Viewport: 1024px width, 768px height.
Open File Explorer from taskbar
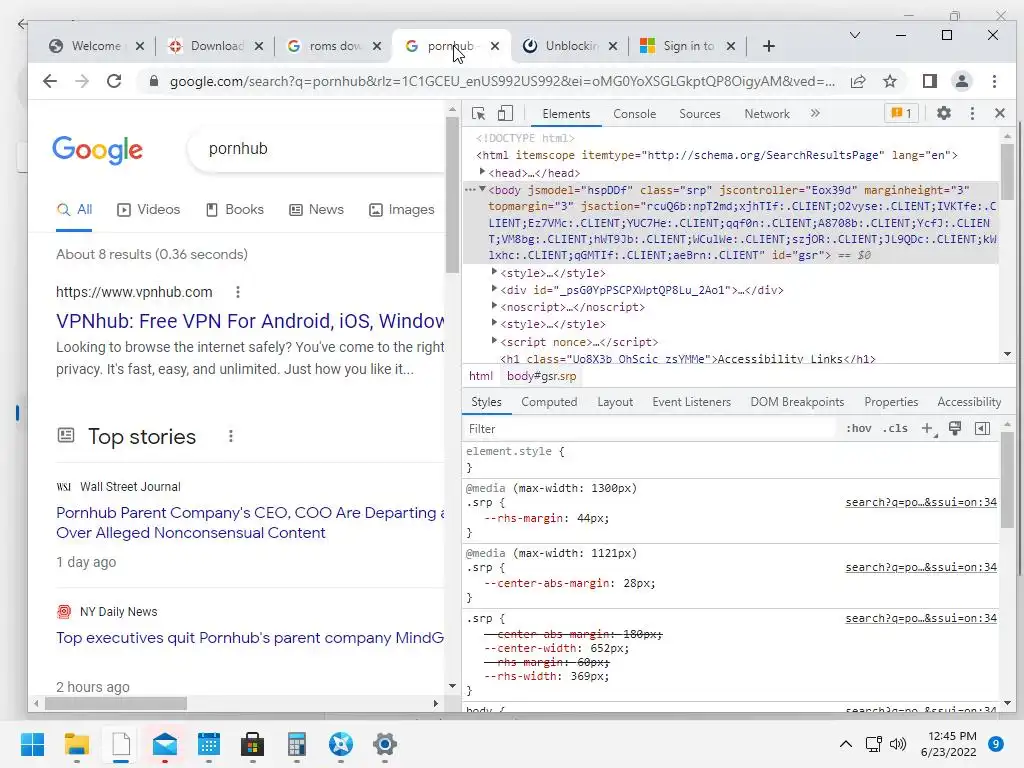(x=76, y=744)
